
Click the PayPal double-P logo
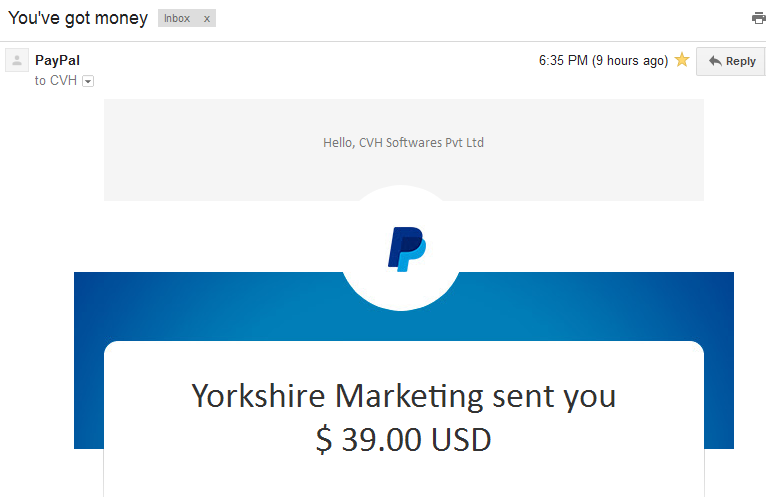point(406,249)
